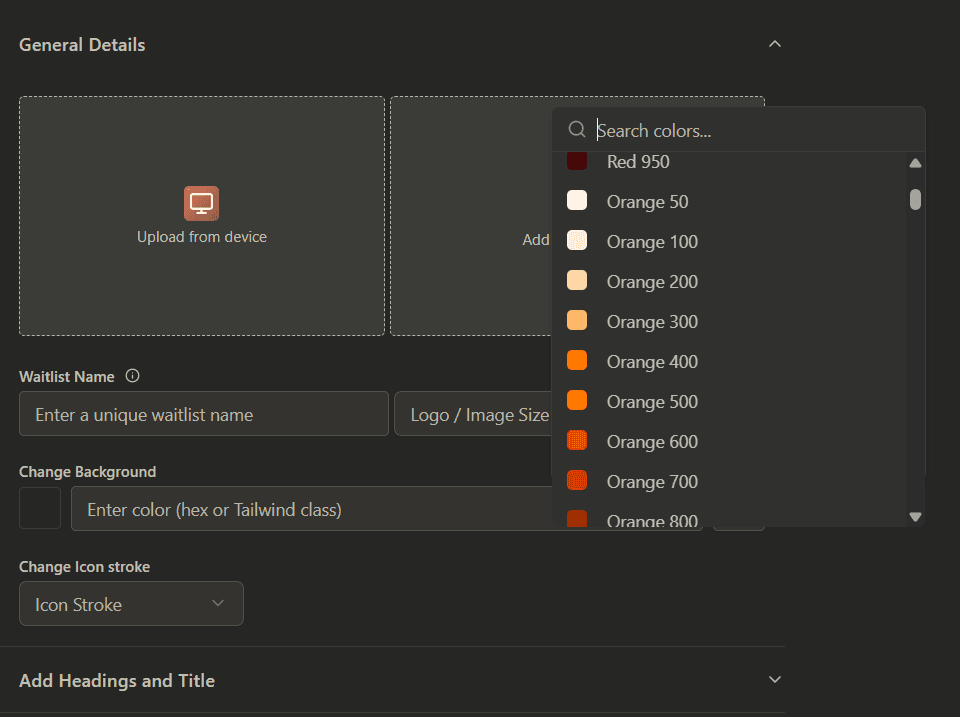This screenshot has width=960, height=717.
Task: Click the background color preview swatch
Action: 40,509
